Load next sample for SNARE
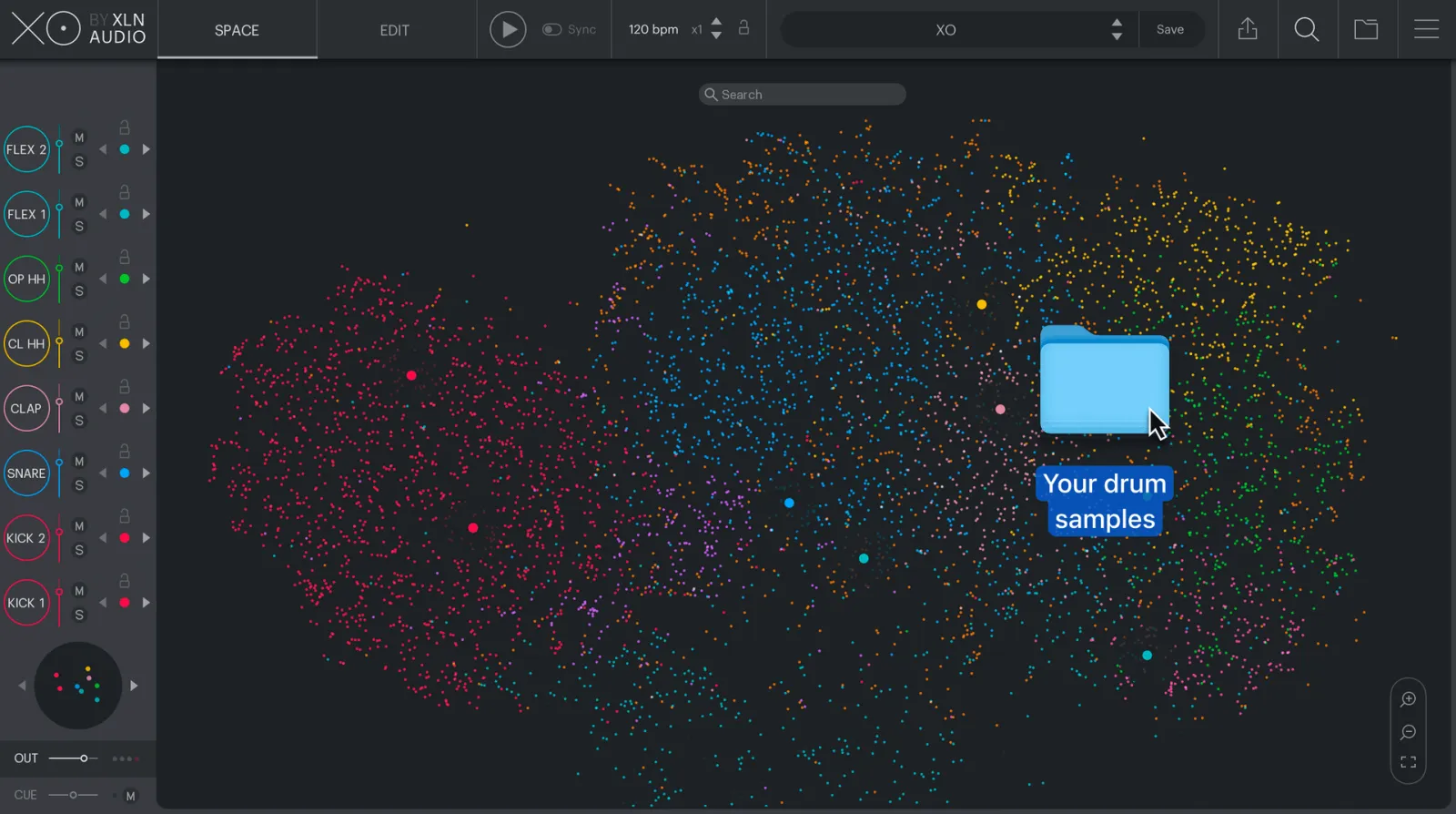Viewport: 1456px width, 814px height. pyautogui.click(x=146, y=473)
